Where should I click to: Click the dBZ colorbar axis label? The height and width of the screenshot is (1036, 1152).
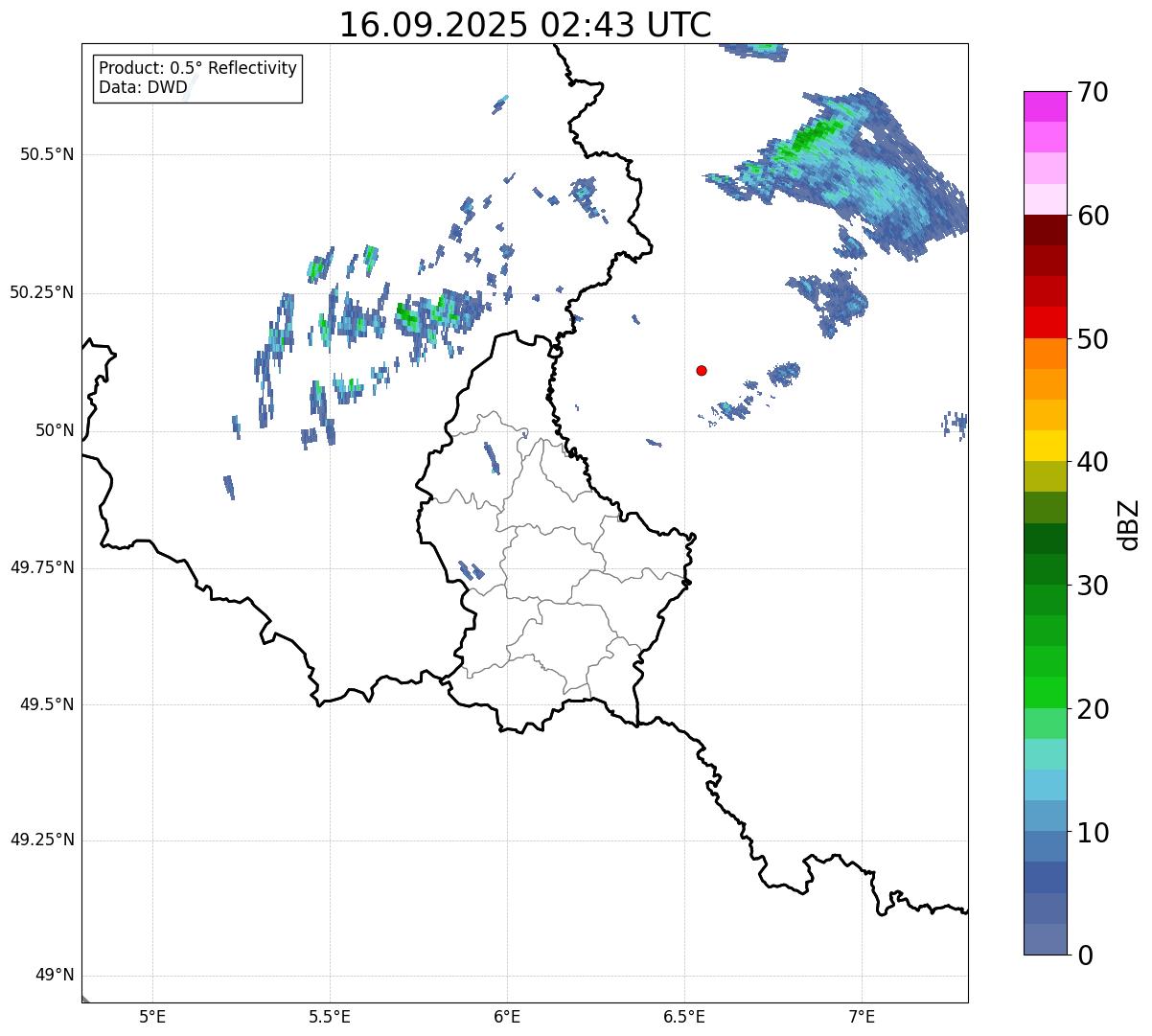point(1129,524)
